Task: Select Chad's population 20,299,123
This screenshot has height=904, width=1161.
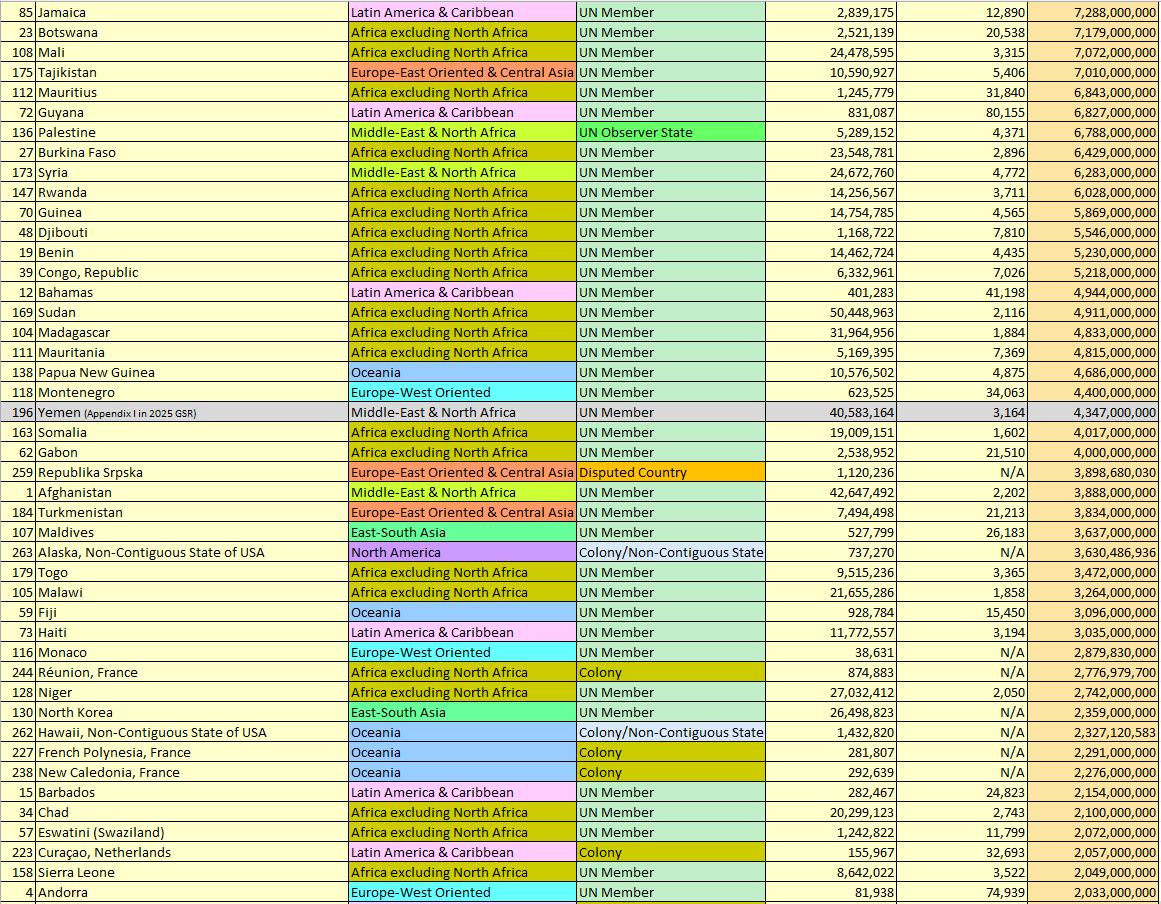Action: [831, 812]
